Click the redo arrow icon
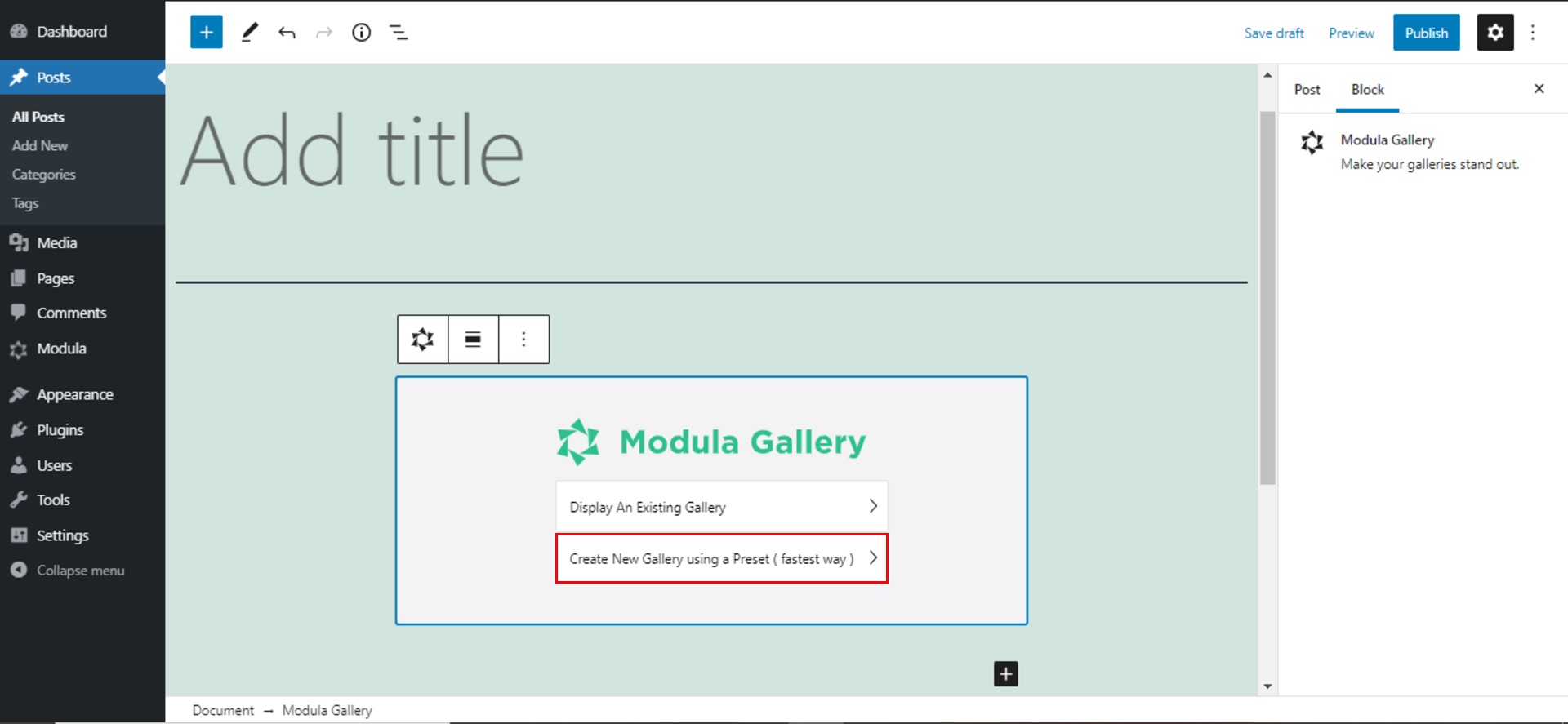1568x724 pixels. (x=324, y=33)
